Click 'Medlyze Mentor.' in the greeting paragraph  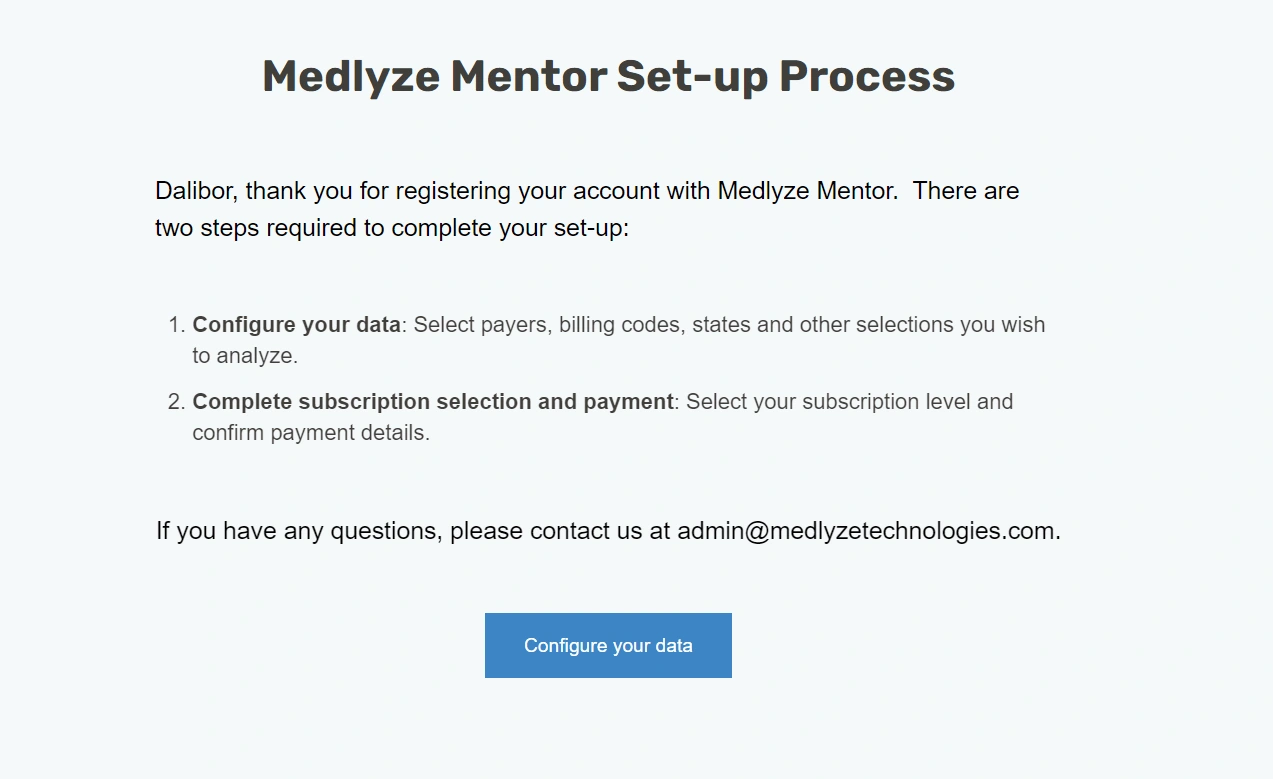click(x=808, y=191)
